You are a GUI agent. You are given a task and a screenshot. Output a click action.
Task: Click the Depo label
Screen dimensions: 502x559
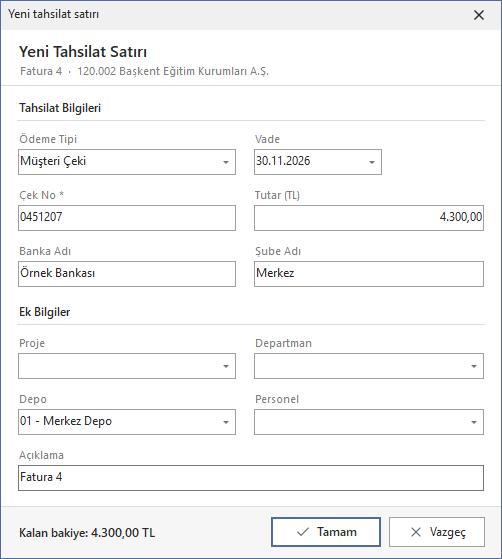point(33,399)
